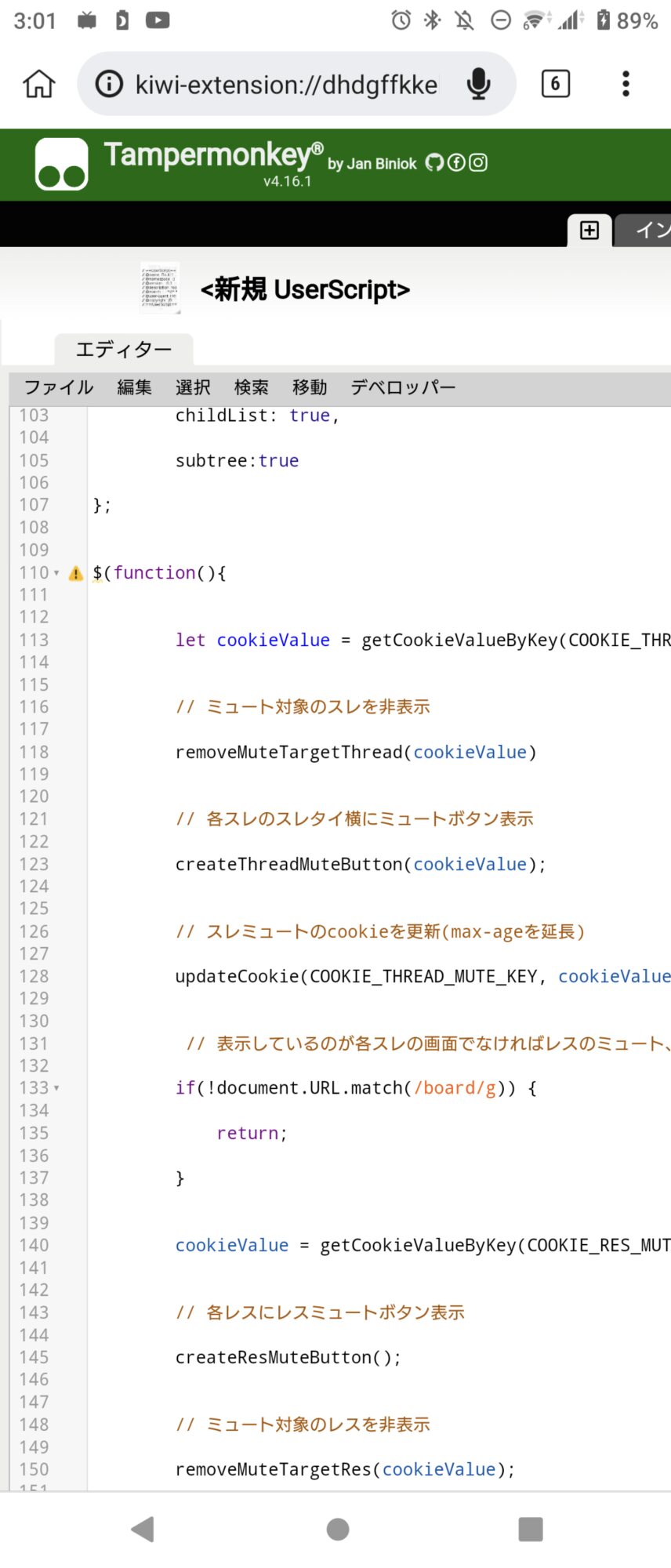Collapse the code fold at line 133
Viewport: 671px width, 1568px height.
[x=56, y=1088]
